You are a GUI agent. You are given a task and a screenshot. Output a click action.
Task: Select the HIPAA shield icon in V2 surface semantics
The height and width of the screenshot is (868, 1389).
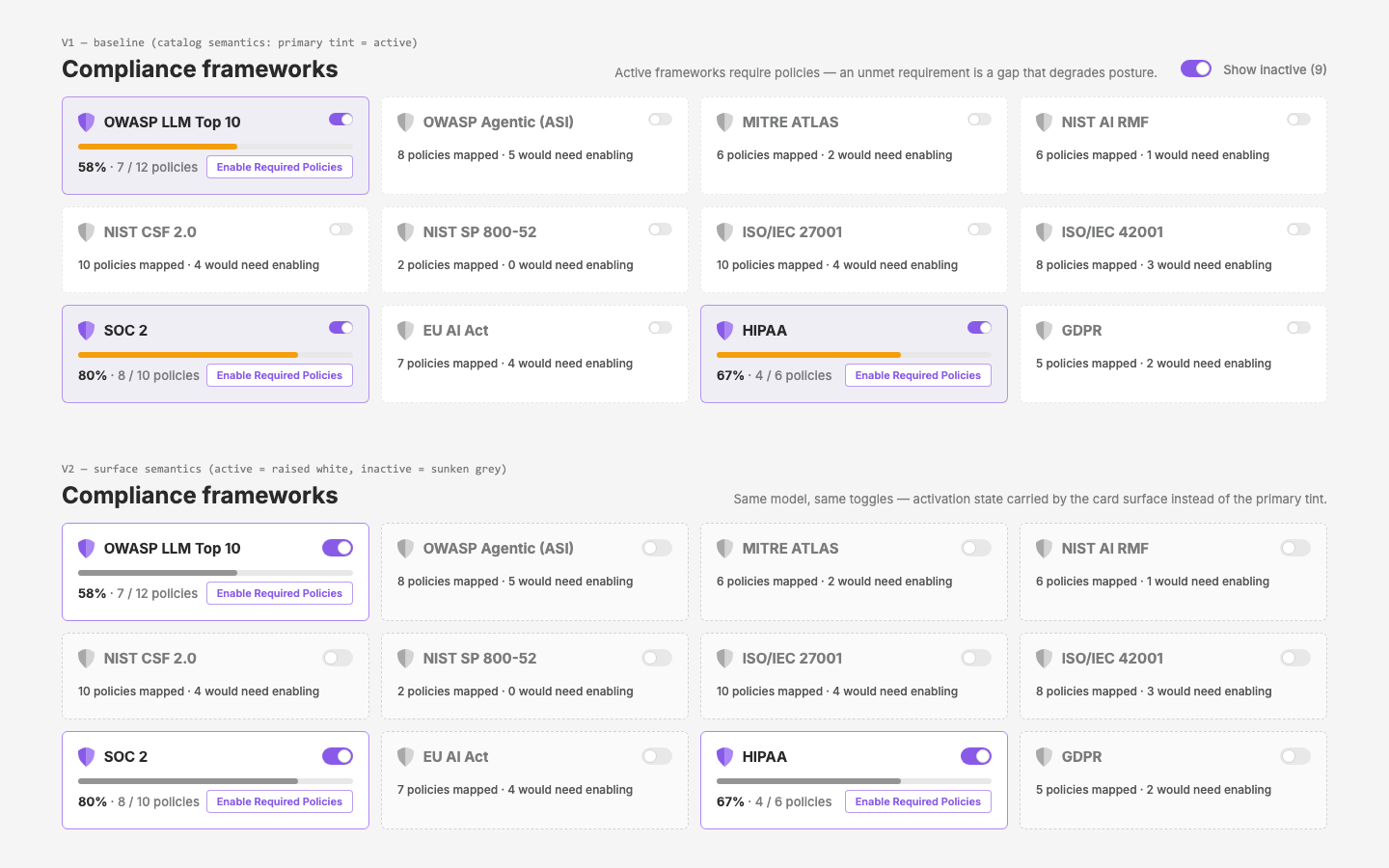coord(724,757)
